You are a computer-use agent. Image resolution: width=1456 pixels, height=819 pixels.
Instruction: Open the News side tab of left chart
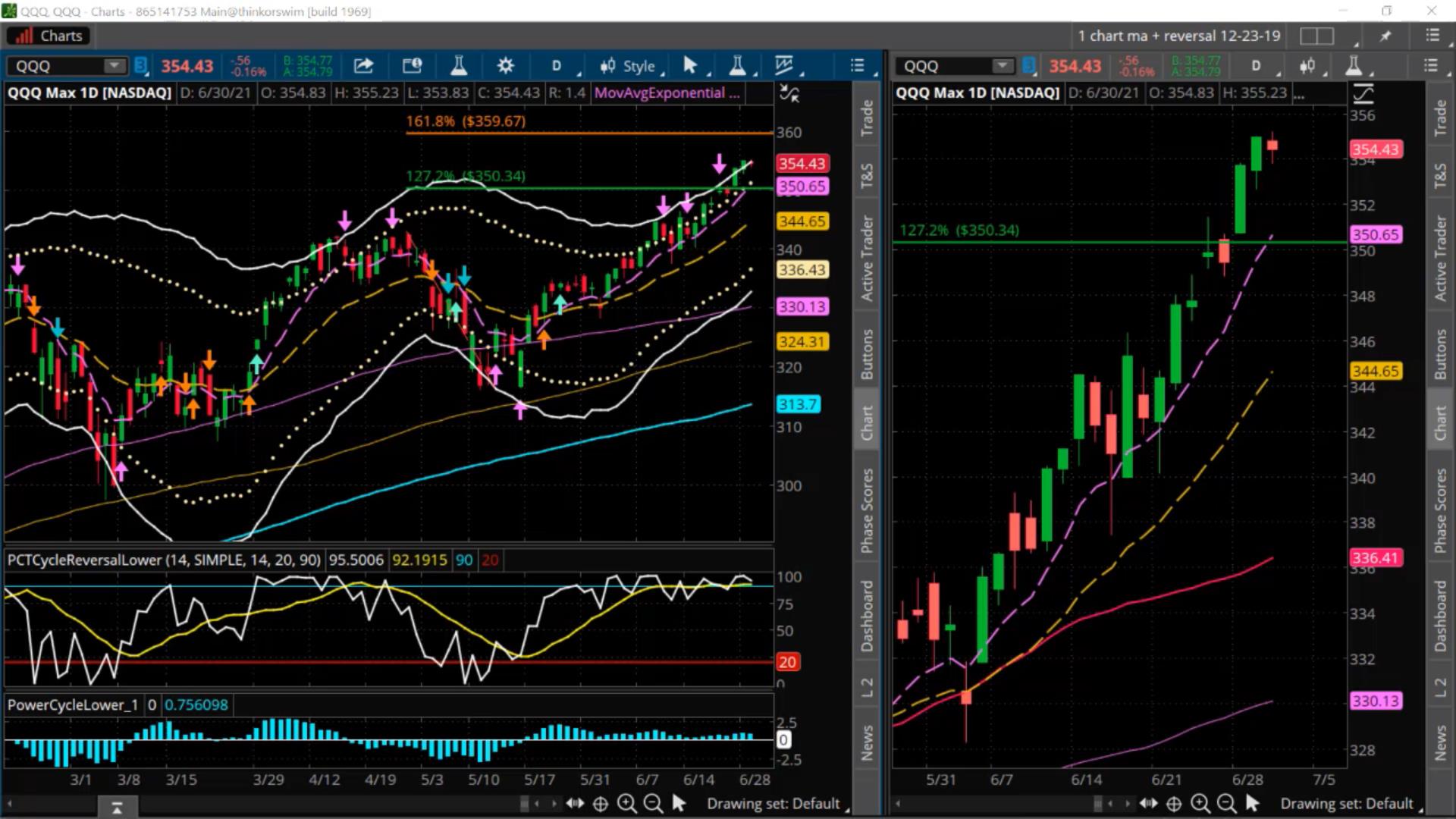867,742
